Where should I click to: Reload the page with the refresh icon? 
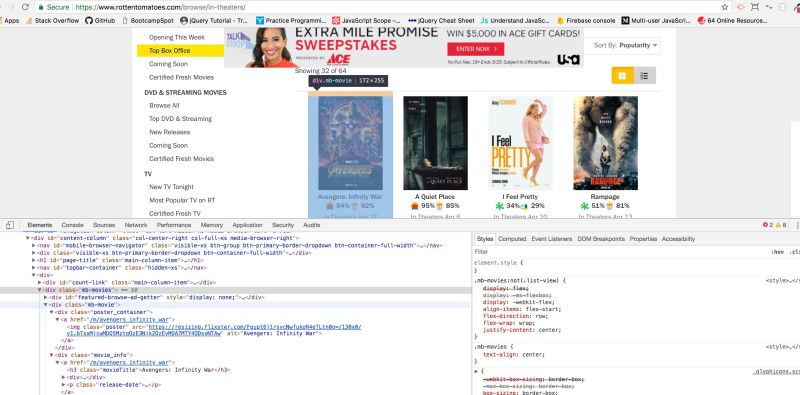(x=26, y=7)
